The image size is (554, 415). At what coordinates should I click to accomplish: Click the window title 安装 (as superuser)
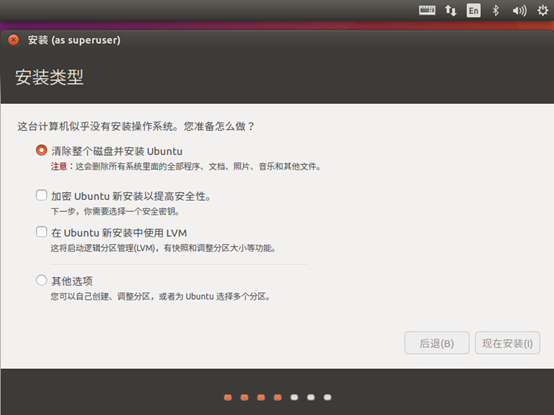pyautogui.click(x=74, y=40)
